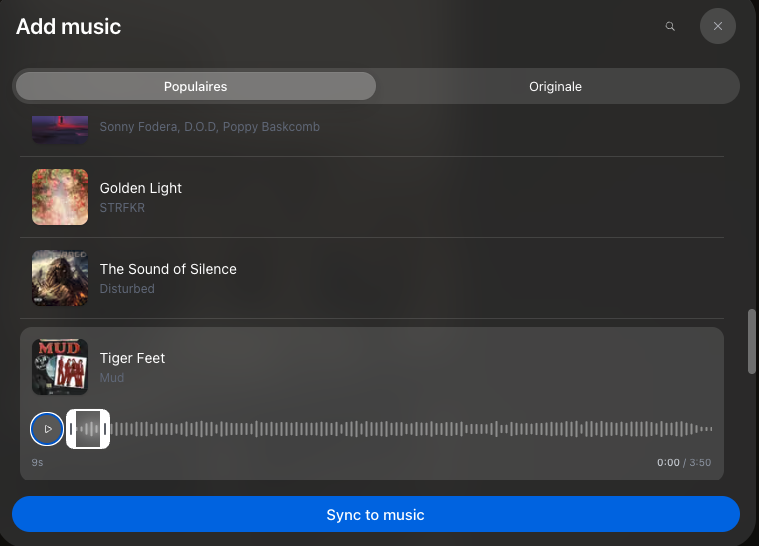759x546 pixels.
Task: Switch to the Originale tab
Action: 555,87
